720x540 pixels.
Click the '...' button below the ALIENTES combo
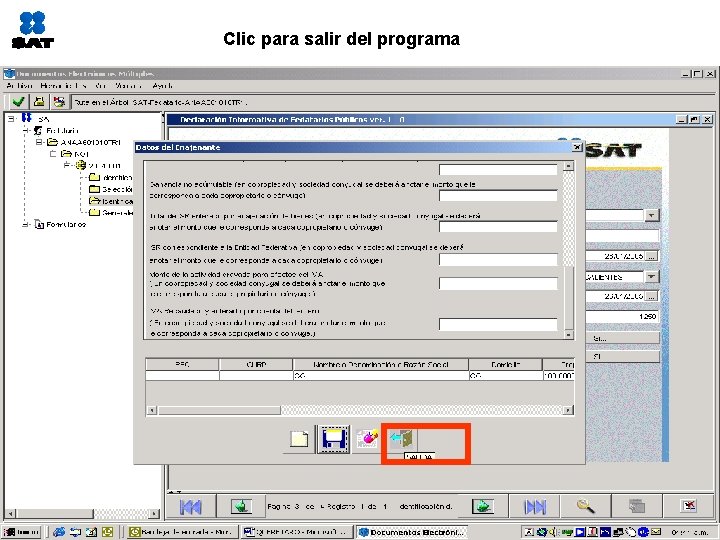(652, 296)
